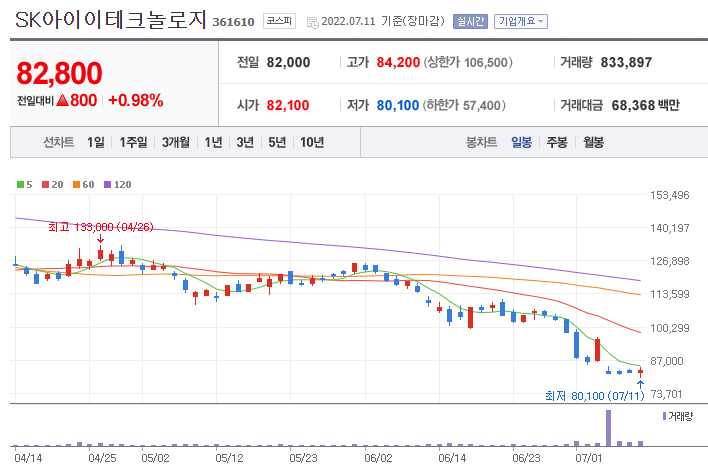Click the 실시간 badge button
Screen dimensions: 708x467
click(x=470, y=21)
